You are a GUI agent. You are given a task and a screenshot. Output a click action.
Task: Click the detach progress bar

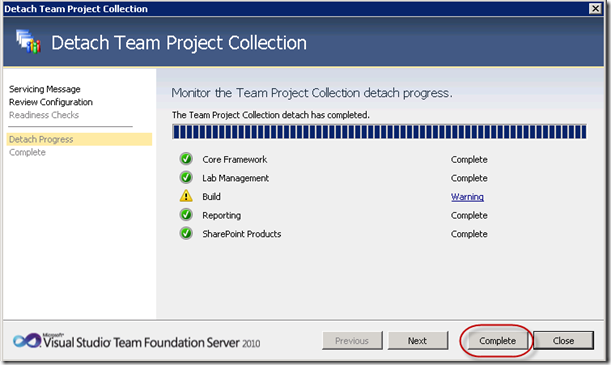[380, 132]
